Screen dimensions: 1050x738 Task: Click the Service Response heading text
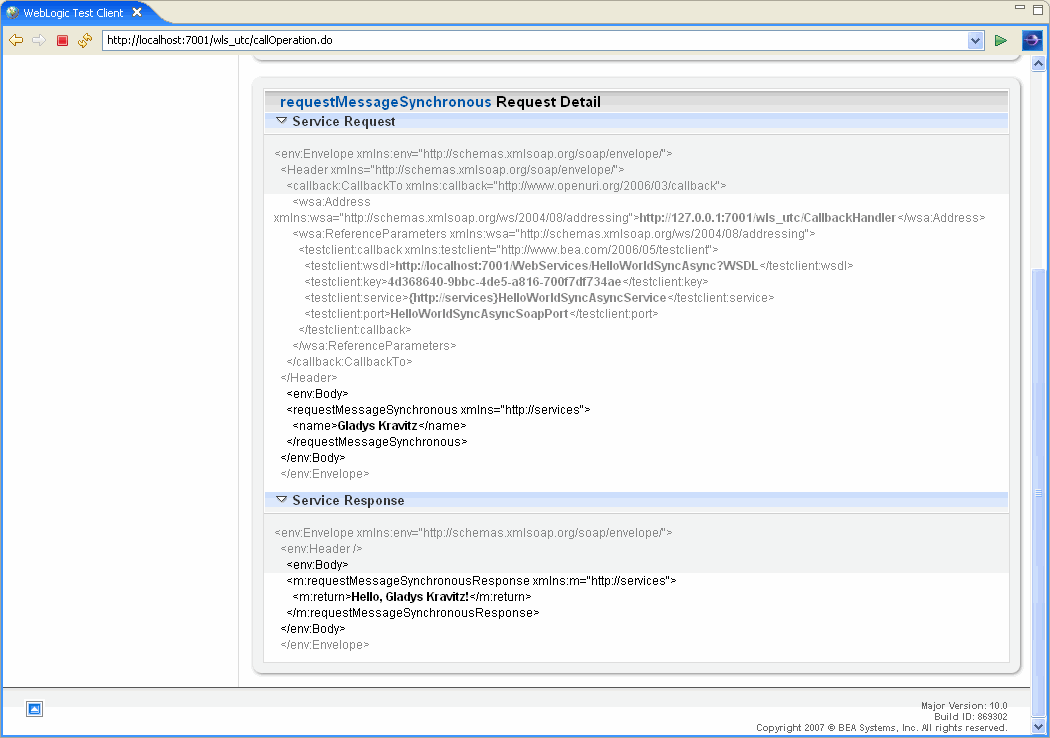click(348, 500)
